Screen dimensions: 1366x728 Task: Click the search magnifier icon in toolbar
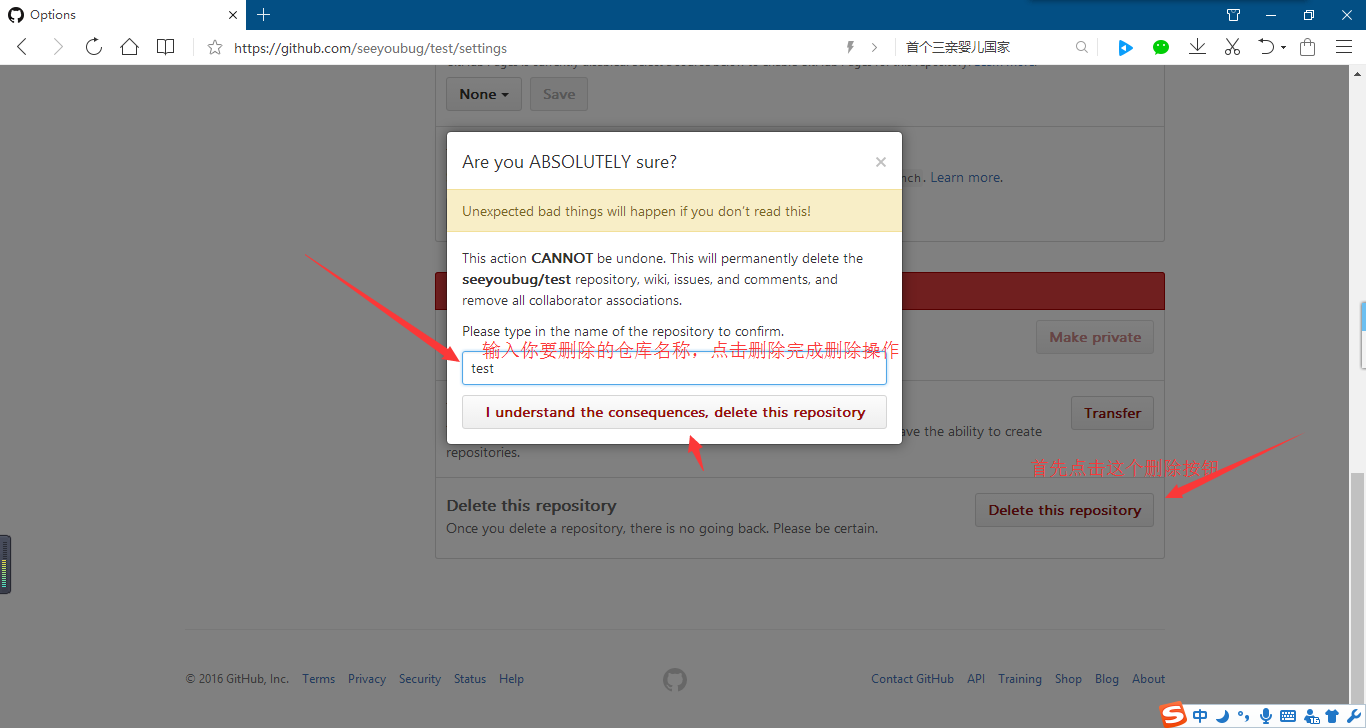click(1082, 47)
